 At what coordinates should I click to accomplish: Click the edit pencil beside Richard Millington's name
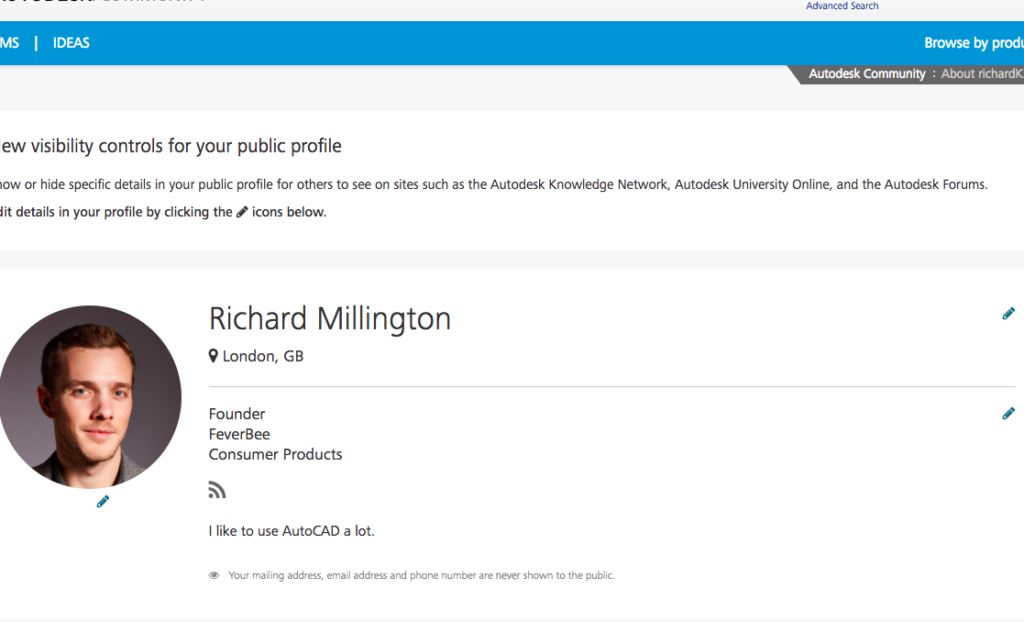click(1008, 314)
